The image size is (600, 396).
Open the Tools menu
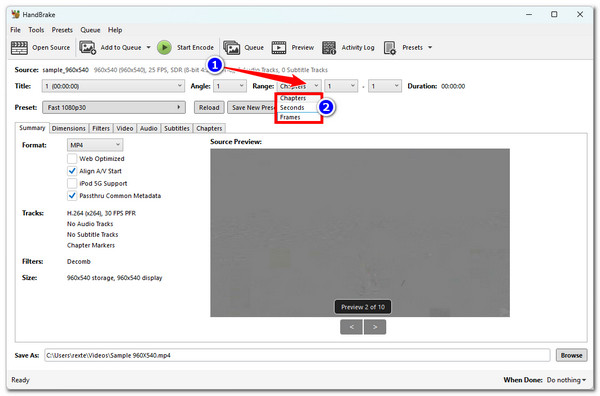pos(36,30)
